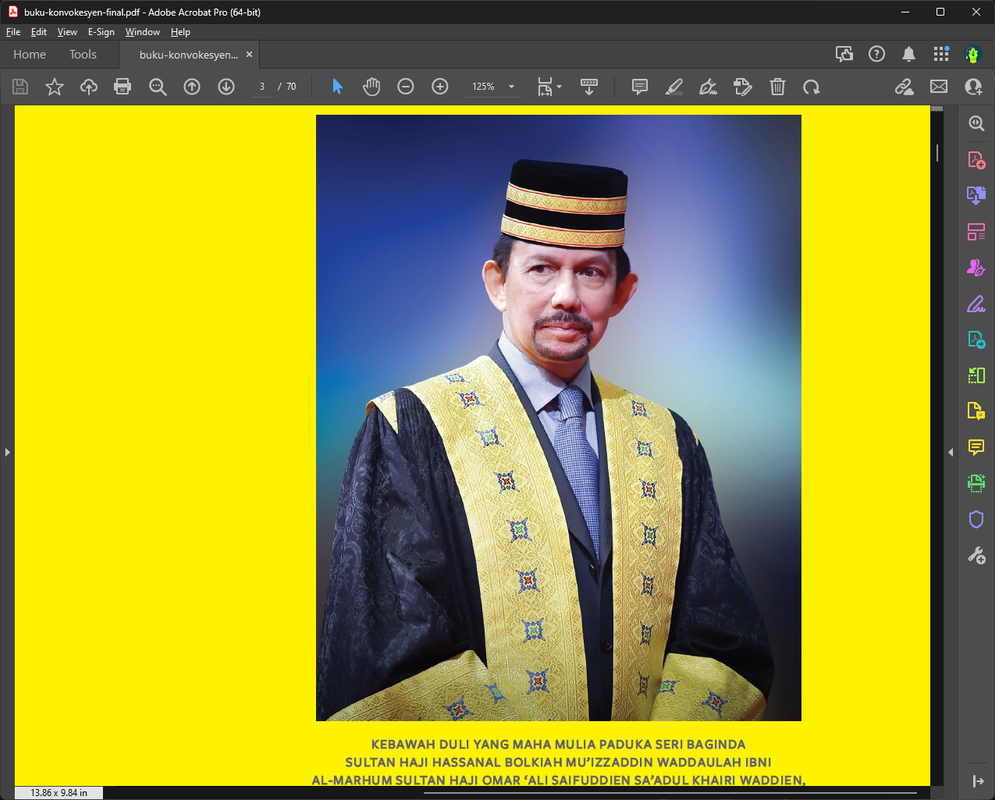Open Protect shield tool in sidebar
Screen dimensions: 995x800
click(x=976, y=520)
